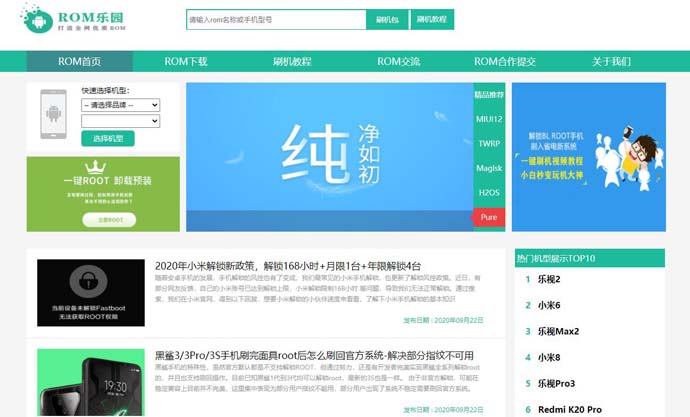Click the 刷机教程 search button
Image resolution: width=690 pixels, height=417 pixels.
[x=432, y=20]
